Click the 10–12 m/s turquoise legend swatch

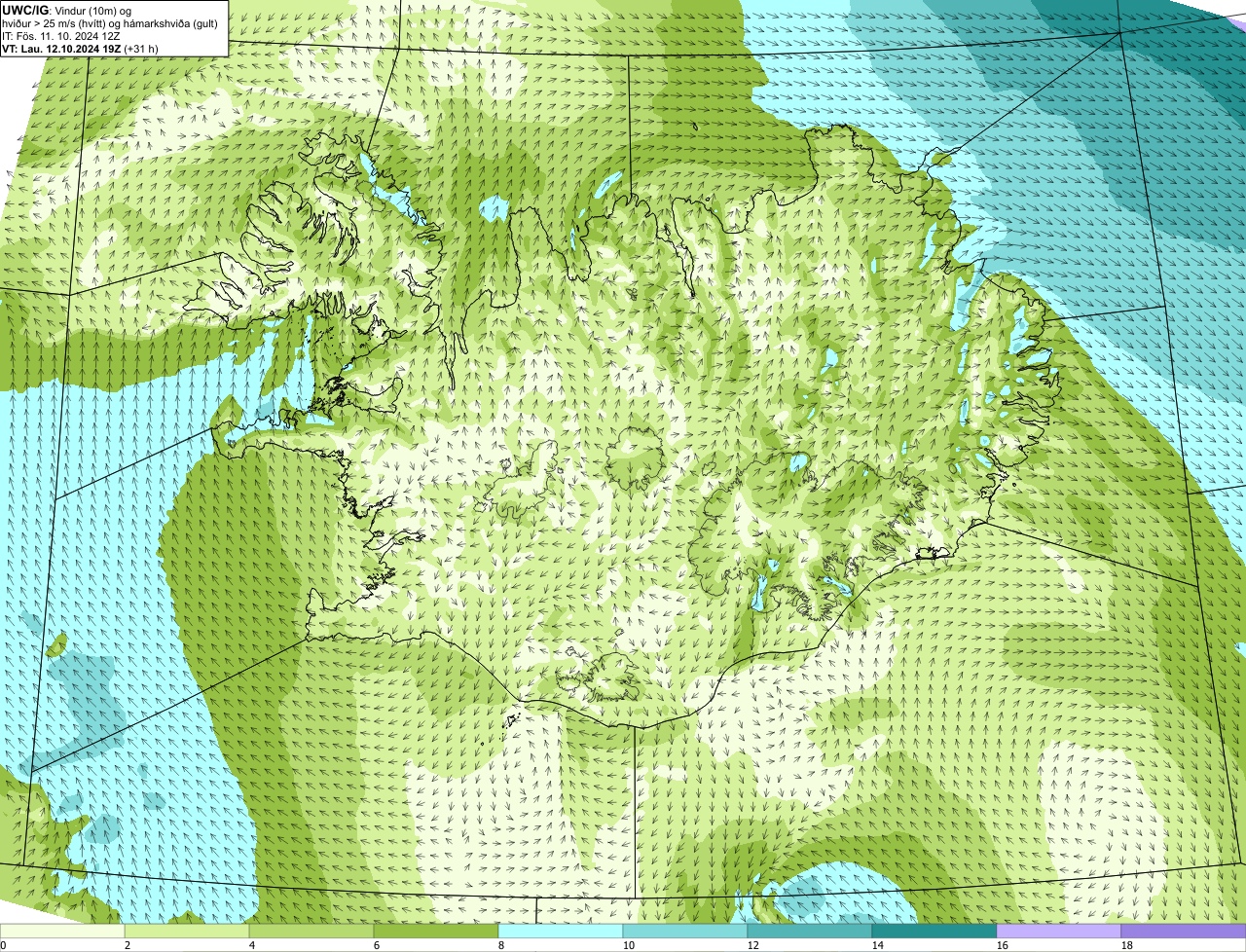[x=685, y=932]
